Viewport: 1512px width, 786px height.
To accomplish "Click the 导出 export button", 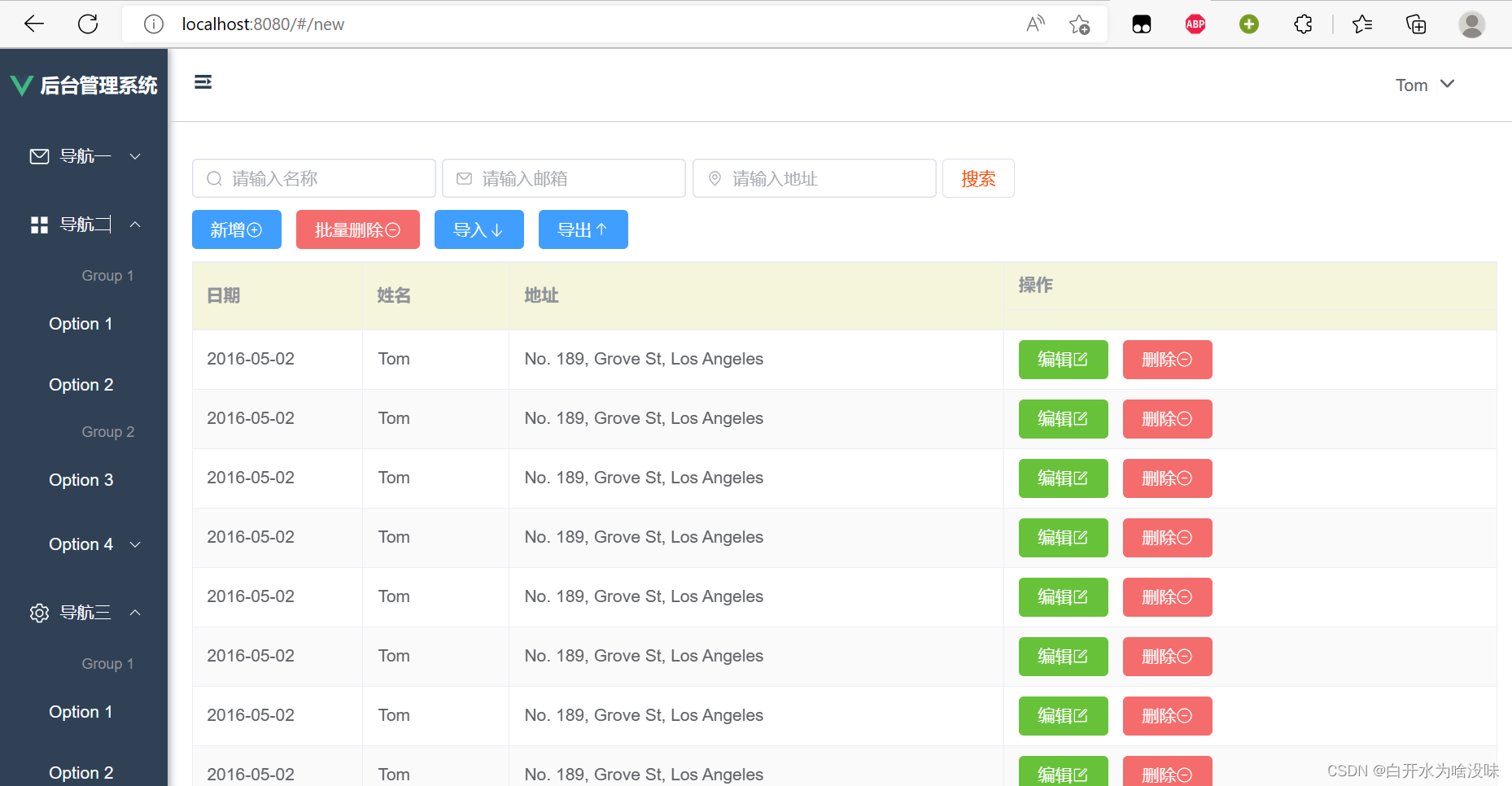I will 583,229.
